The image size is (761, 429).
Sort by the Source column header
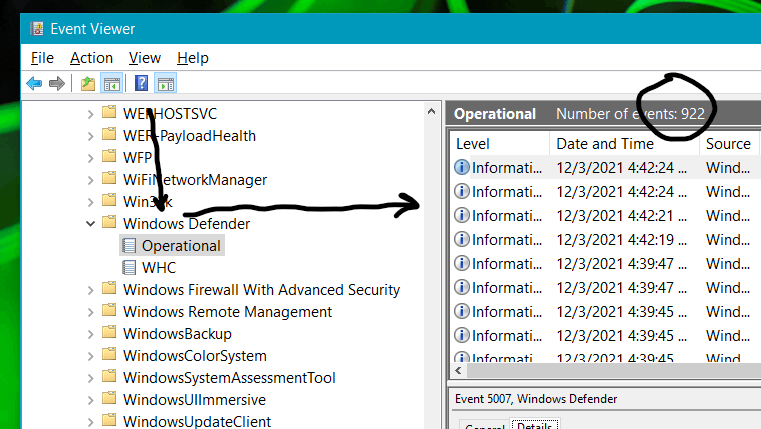pyautogui.click(x=730, y=144)
